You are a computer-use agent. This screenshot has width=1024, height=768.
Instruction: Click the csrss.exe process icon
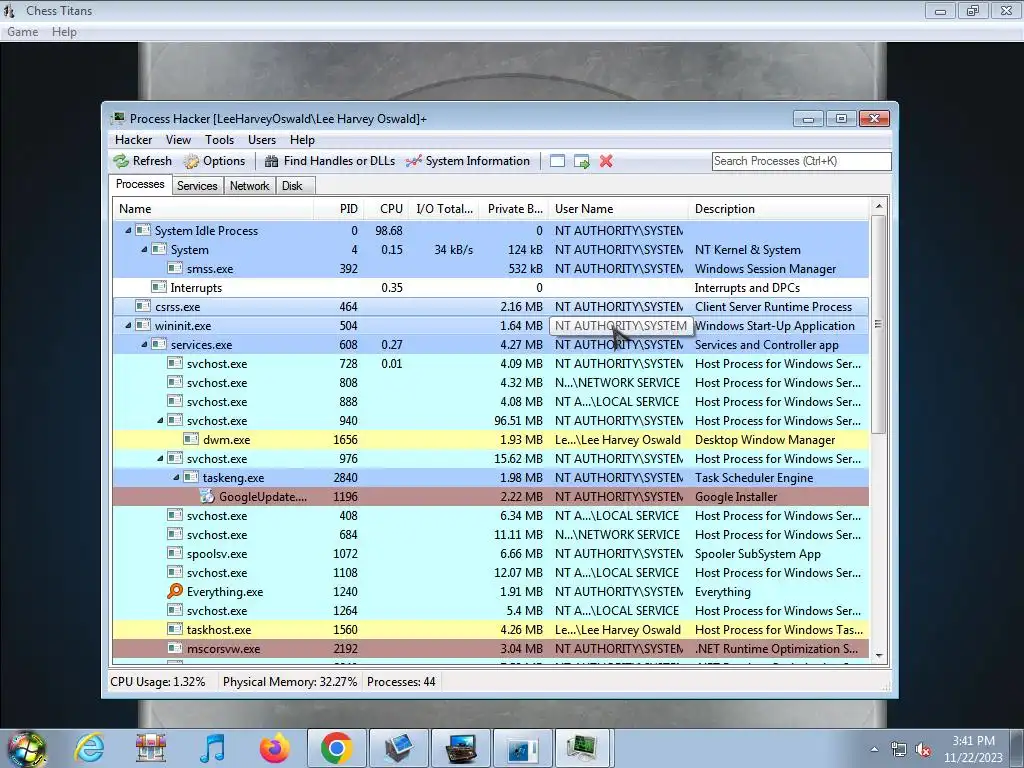click(x=143, y=306)
